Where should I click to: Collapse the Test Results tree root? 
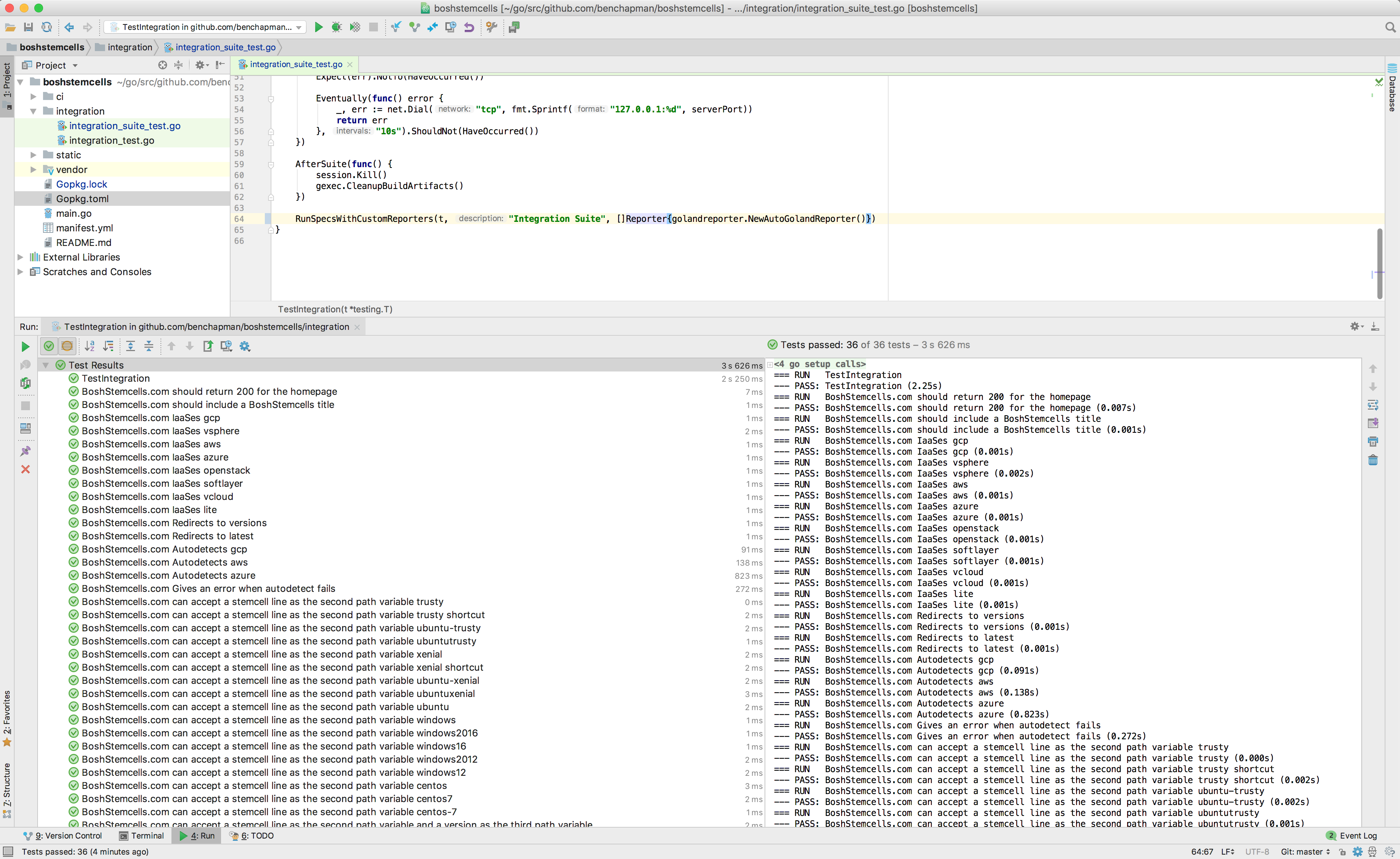click(x=46, y=365)
